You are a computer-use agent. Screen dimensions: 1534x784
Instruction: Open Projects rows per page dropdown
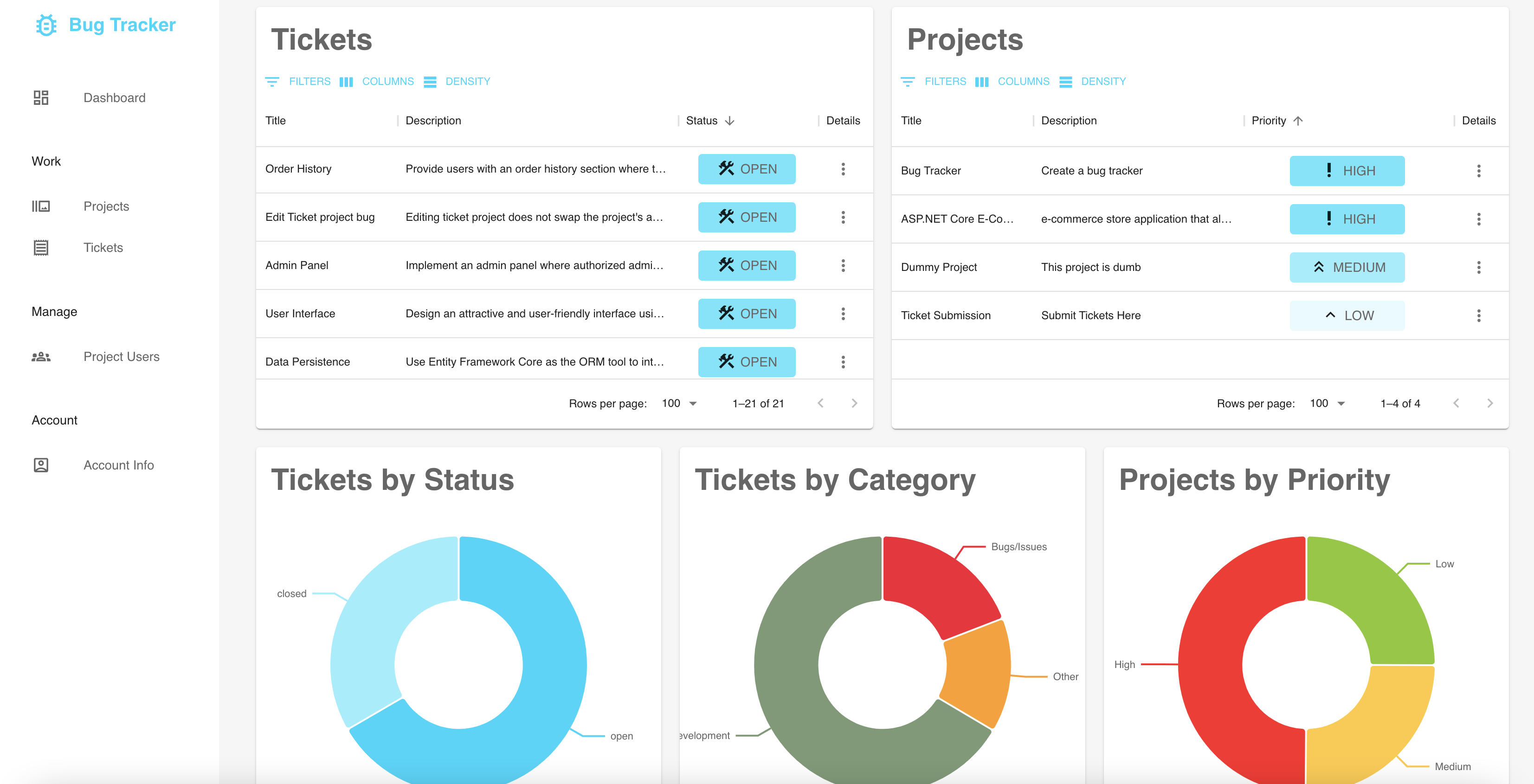(x=1328, y=404)
